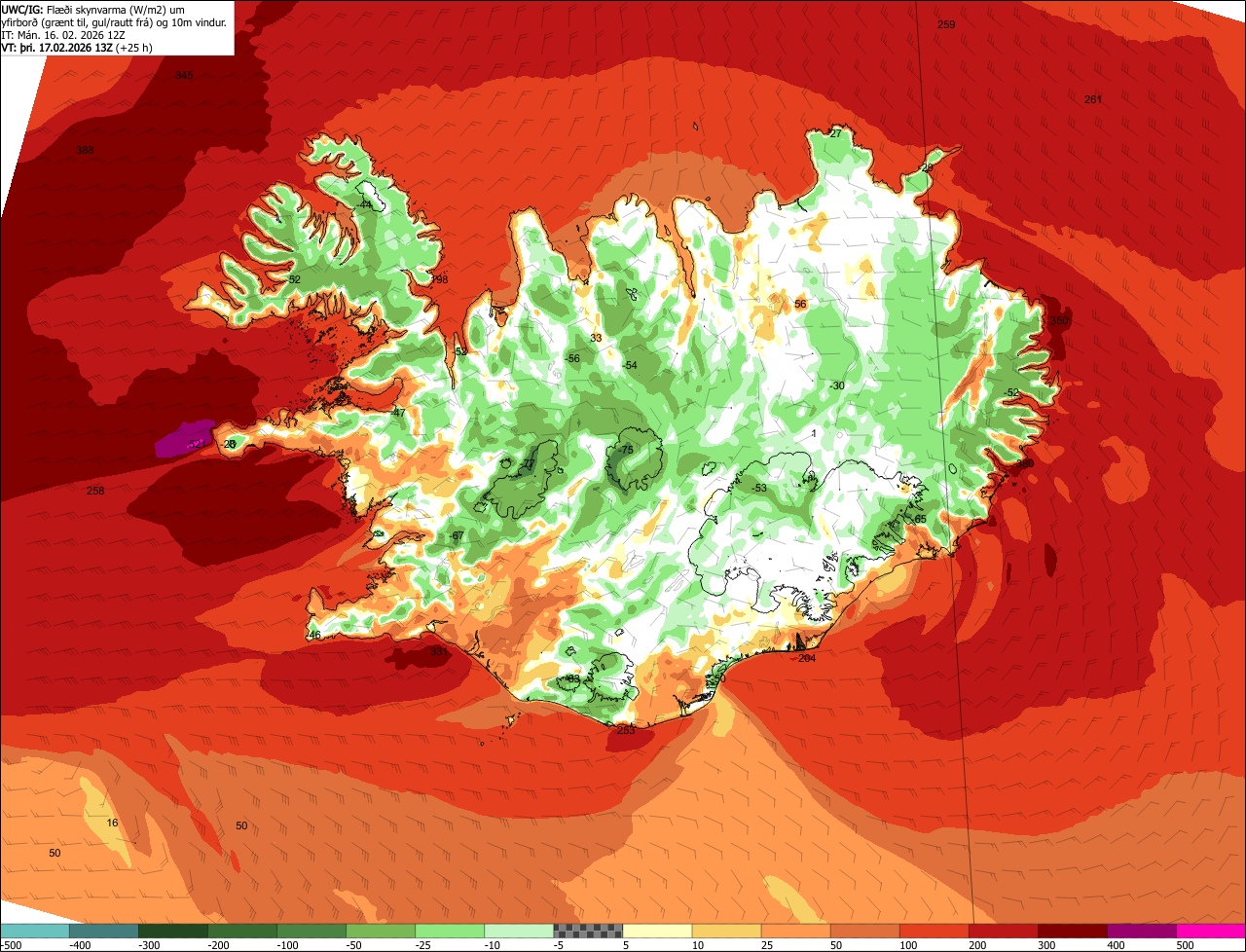The width and height of the screenshot is (1246, 952).
Task: Pick the 25 to 50 orange legend swatch
Action: (x=795, y=931)
